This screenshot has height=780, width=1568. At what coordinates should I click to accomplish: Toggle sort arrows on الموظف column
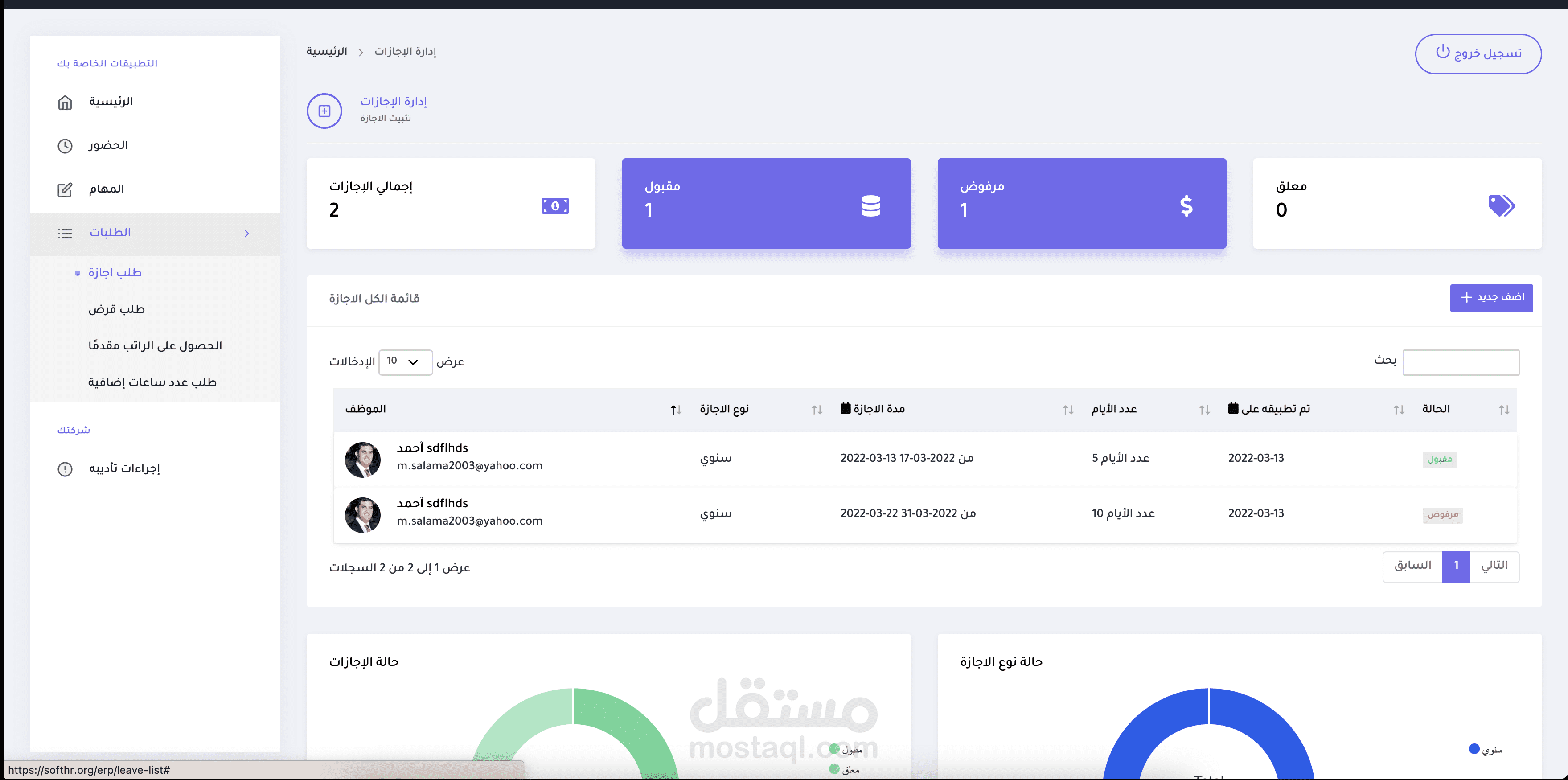pyautogui.click(x=675, y=410)
